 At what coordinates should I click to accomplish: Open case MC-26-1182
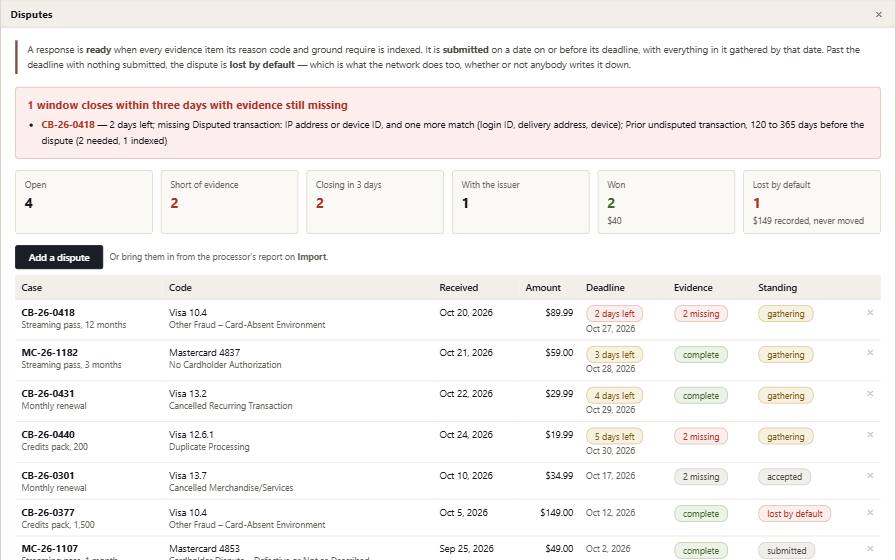click(x=49, y=353)
